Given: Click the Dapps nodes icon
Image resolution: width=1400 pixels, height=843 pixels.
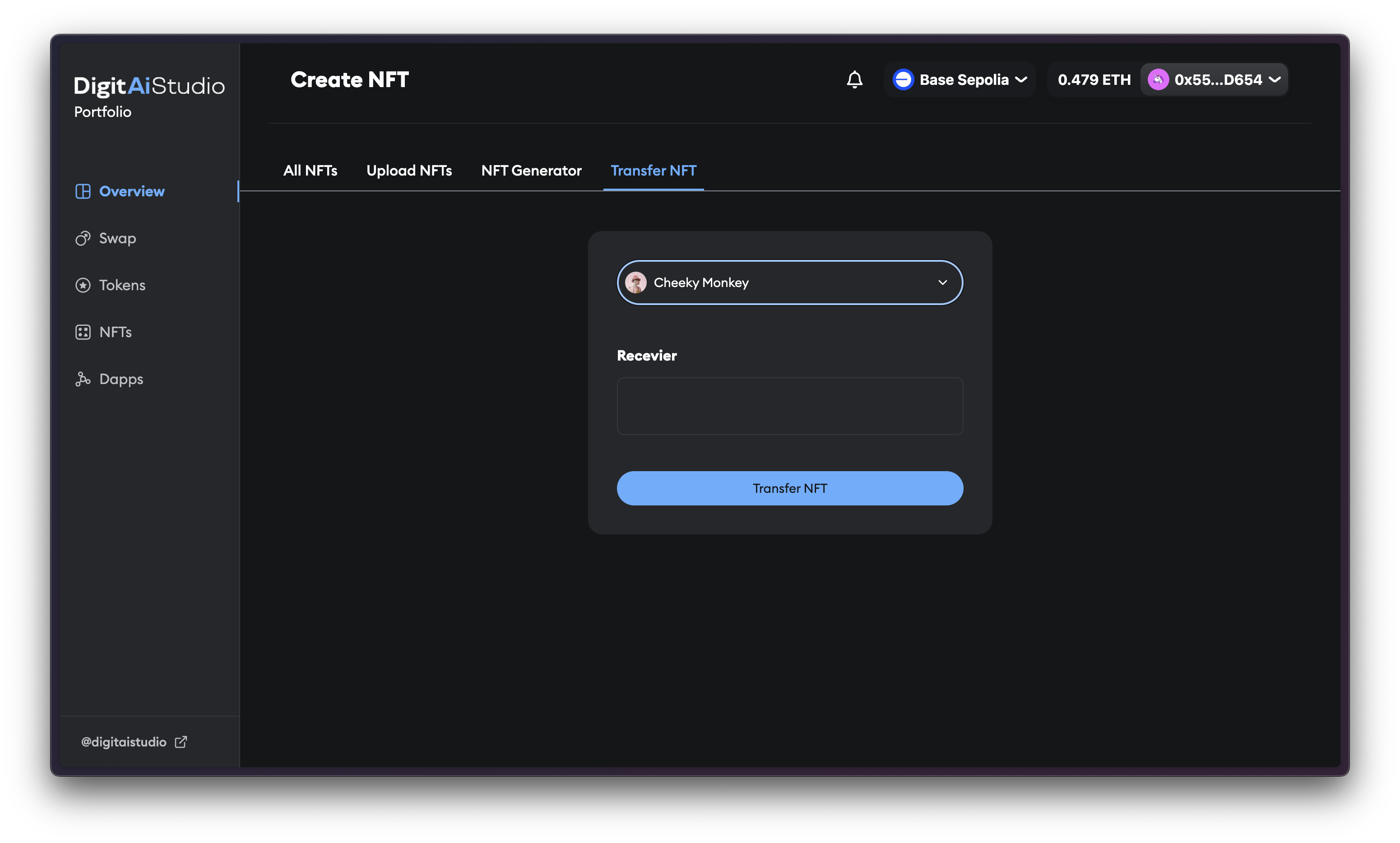Looking at the screenshot, I should pyautogui.click(x=83, y=379).
